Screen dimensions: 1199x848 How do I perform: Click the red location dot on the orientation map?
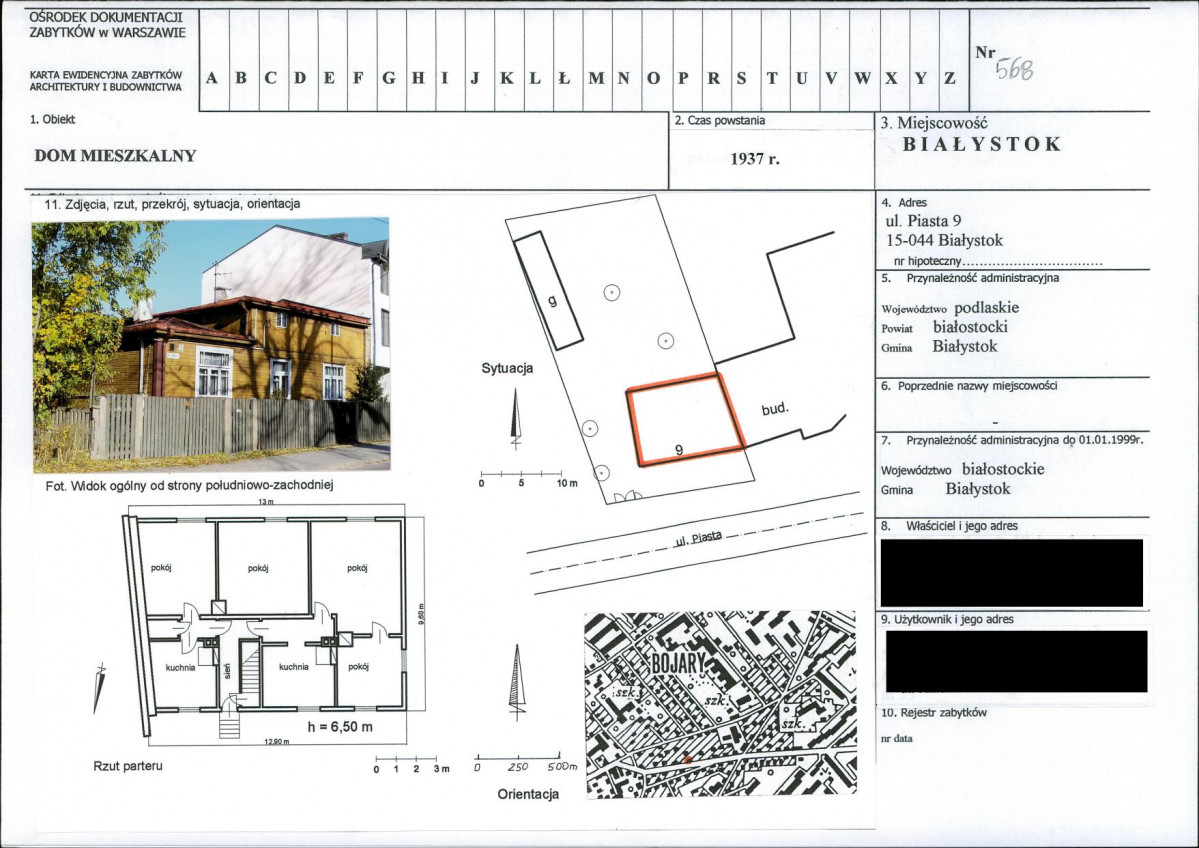pyautogui.click(x=687, y=761)
